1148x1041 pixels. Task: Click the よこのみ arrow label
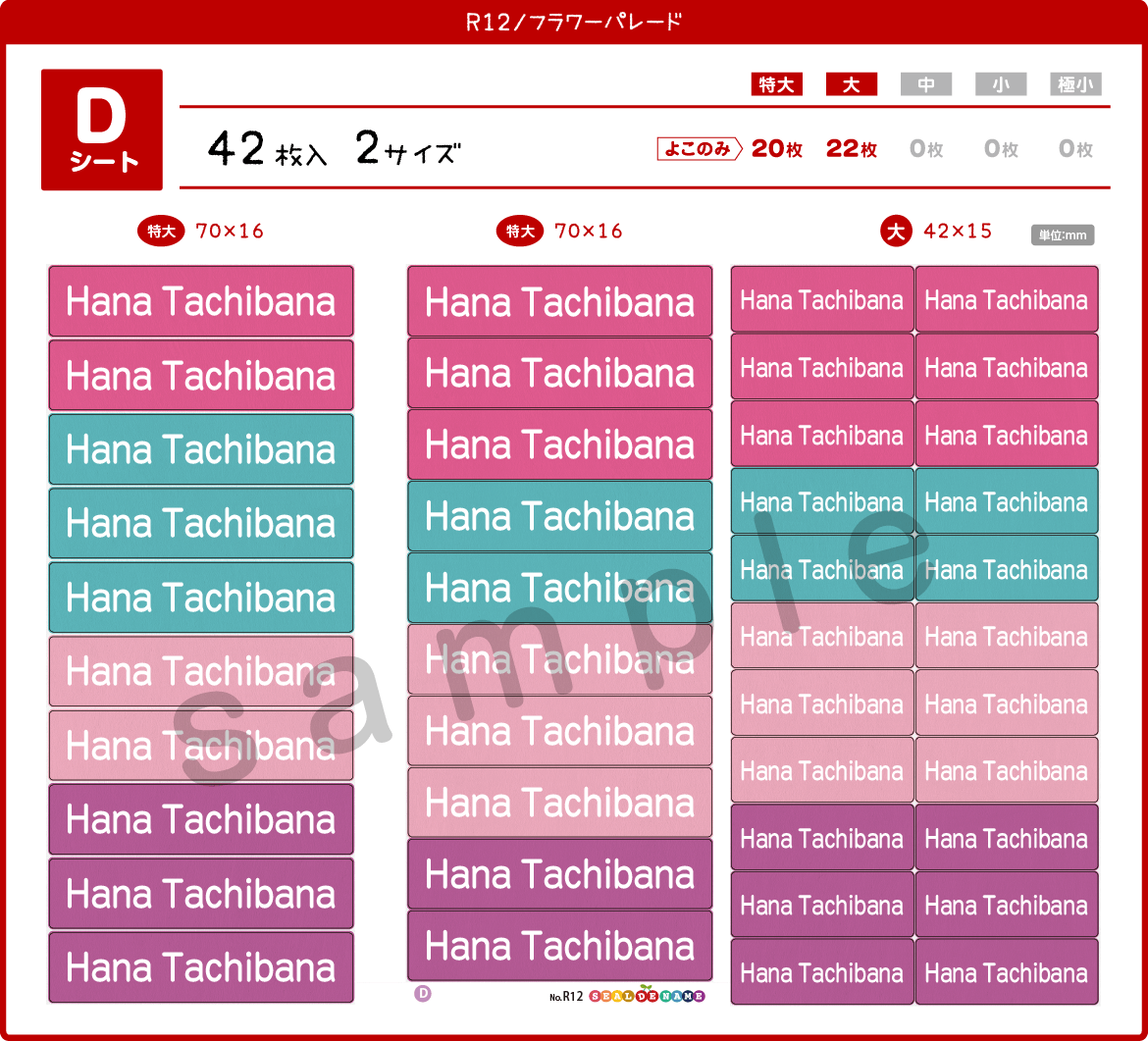[x=700, y=148]
